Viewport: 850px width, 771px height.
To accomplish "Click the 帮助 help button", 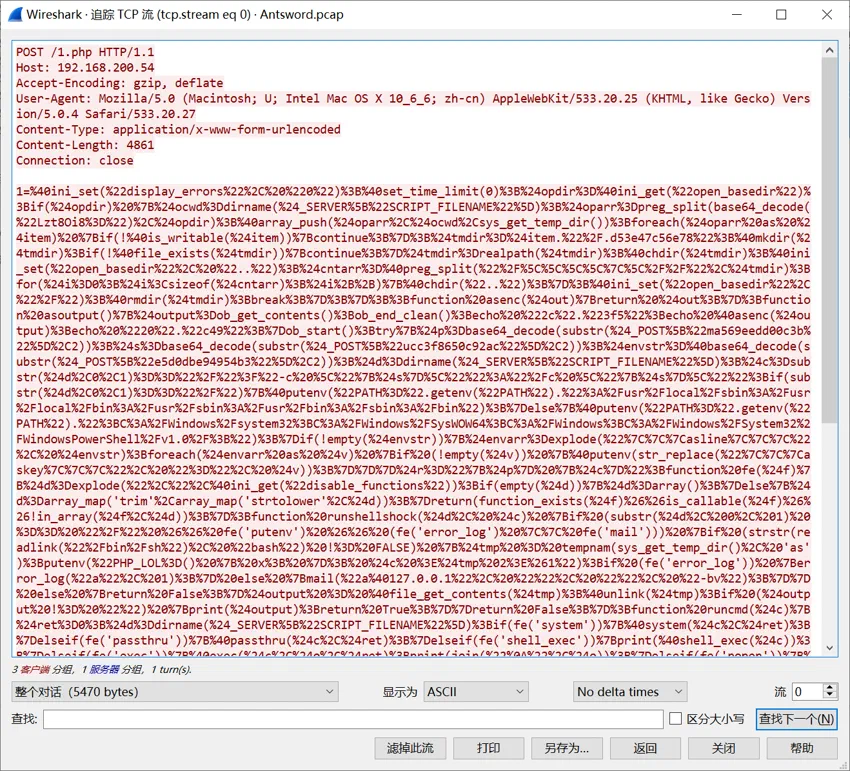I will click(802, 749).
